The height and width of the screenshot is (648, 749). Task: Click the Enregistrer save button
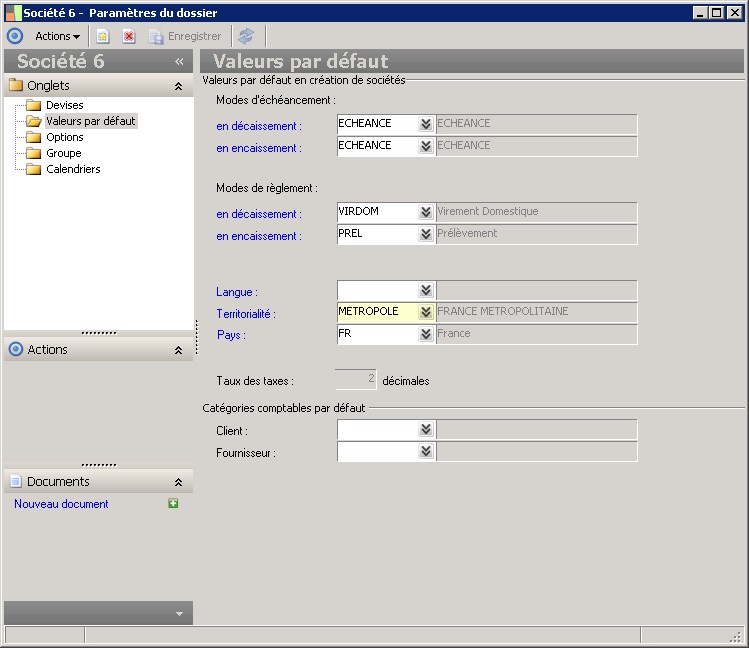pyautogui.click(x=185, y=36)
